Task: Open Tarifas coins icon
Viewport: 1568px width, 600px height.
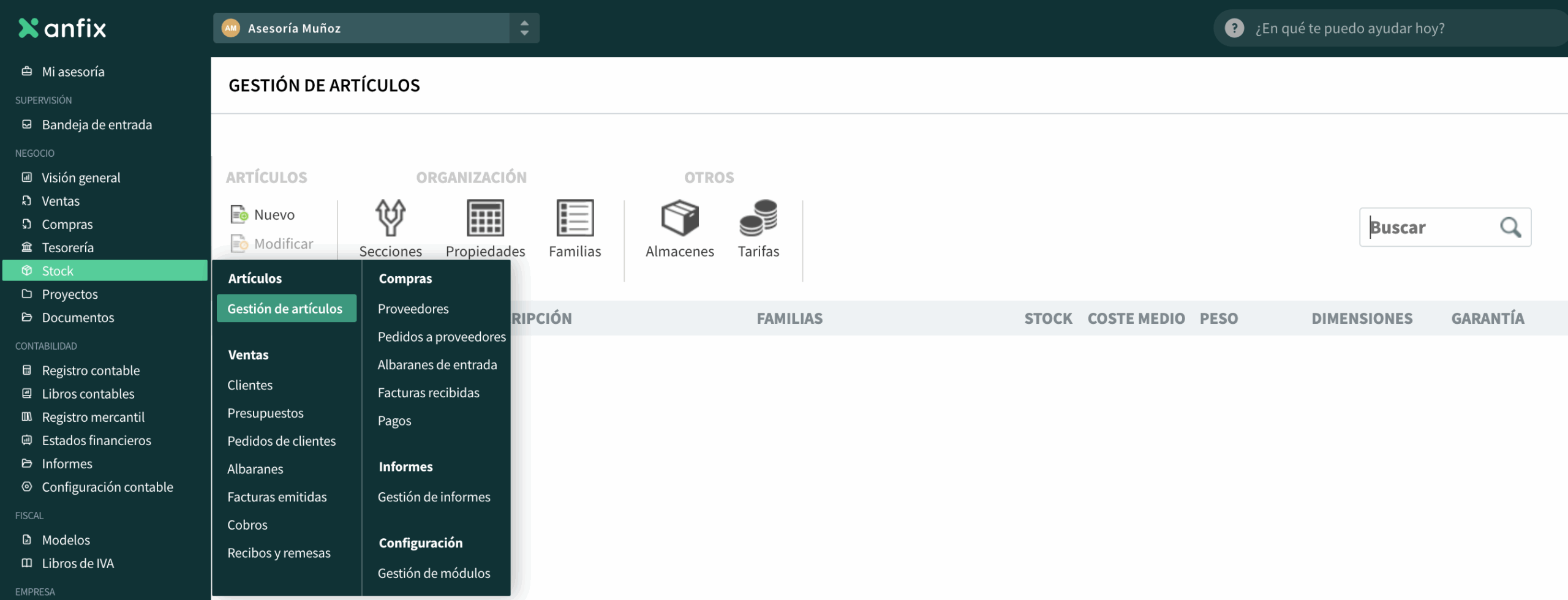Action: coord(758,218)
